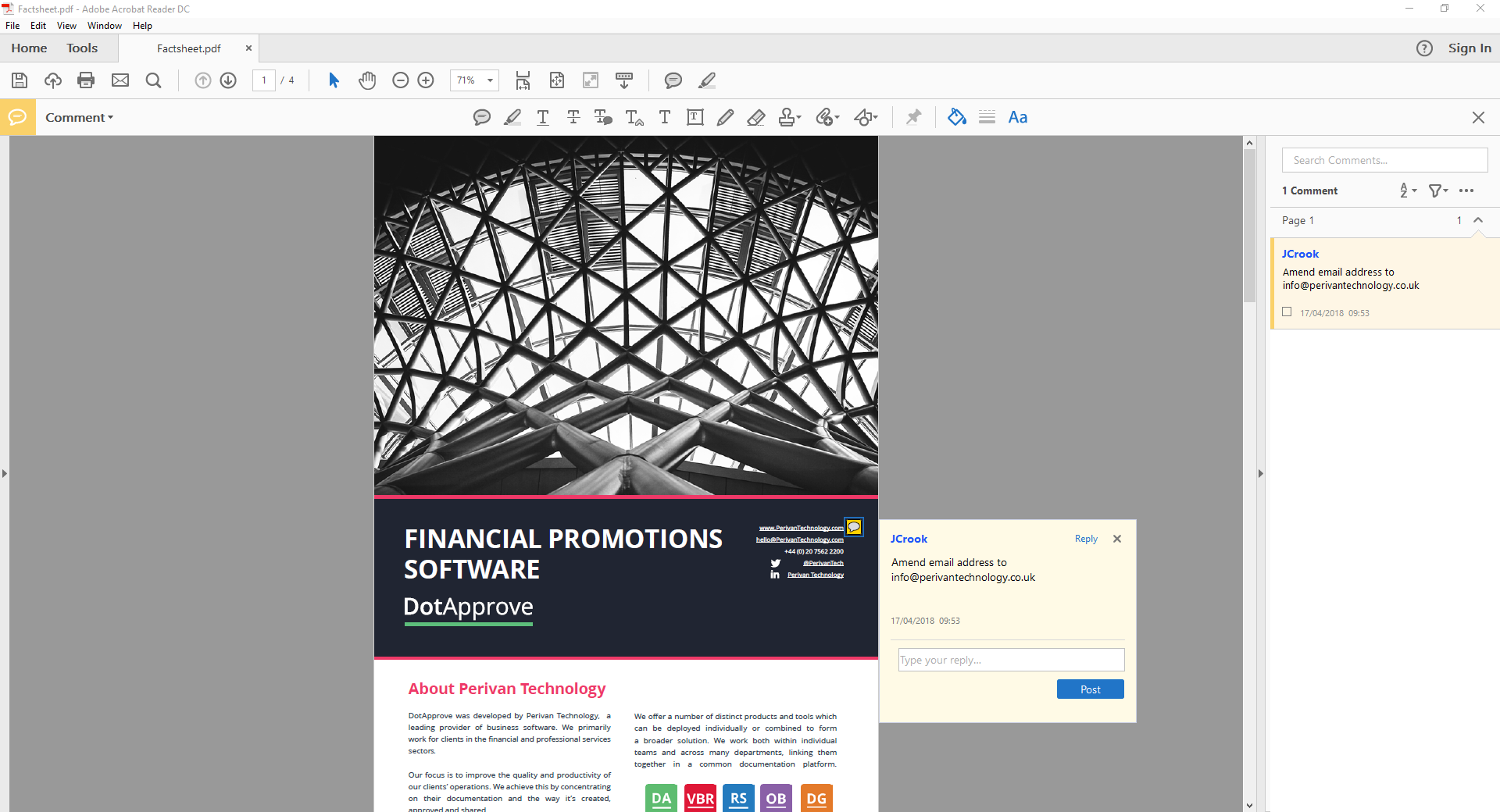1500x812 pixels.
Task: Click the add comment bubble in main toolbar
Action: pyautogui.click(x=673, y=80)
